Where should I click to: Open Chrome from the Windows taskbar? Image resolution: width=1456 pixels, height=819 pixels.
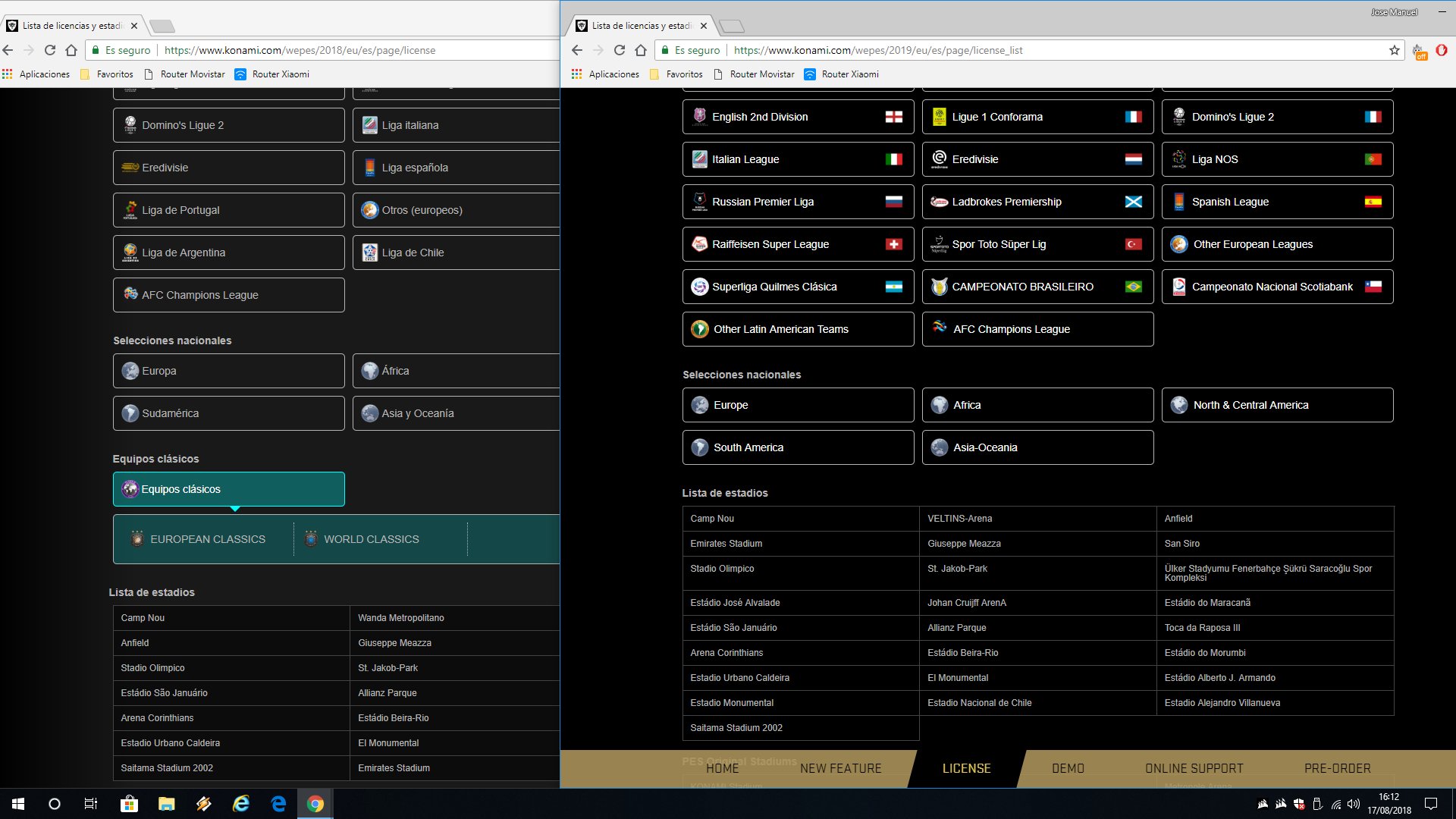315,804
